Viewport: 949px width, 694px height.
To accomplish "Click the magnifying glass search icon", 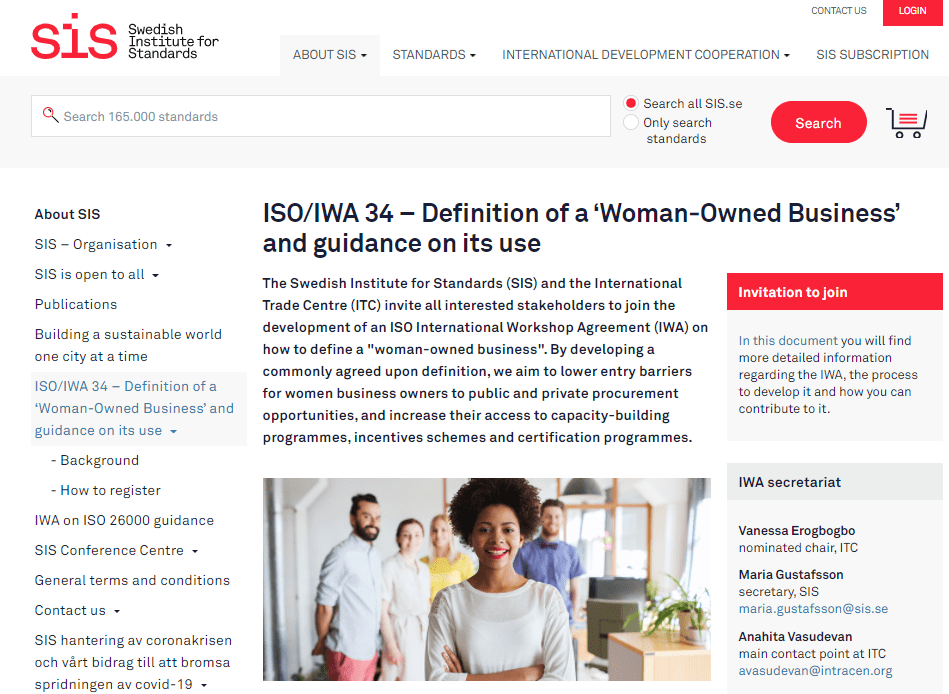I will 50,116.
